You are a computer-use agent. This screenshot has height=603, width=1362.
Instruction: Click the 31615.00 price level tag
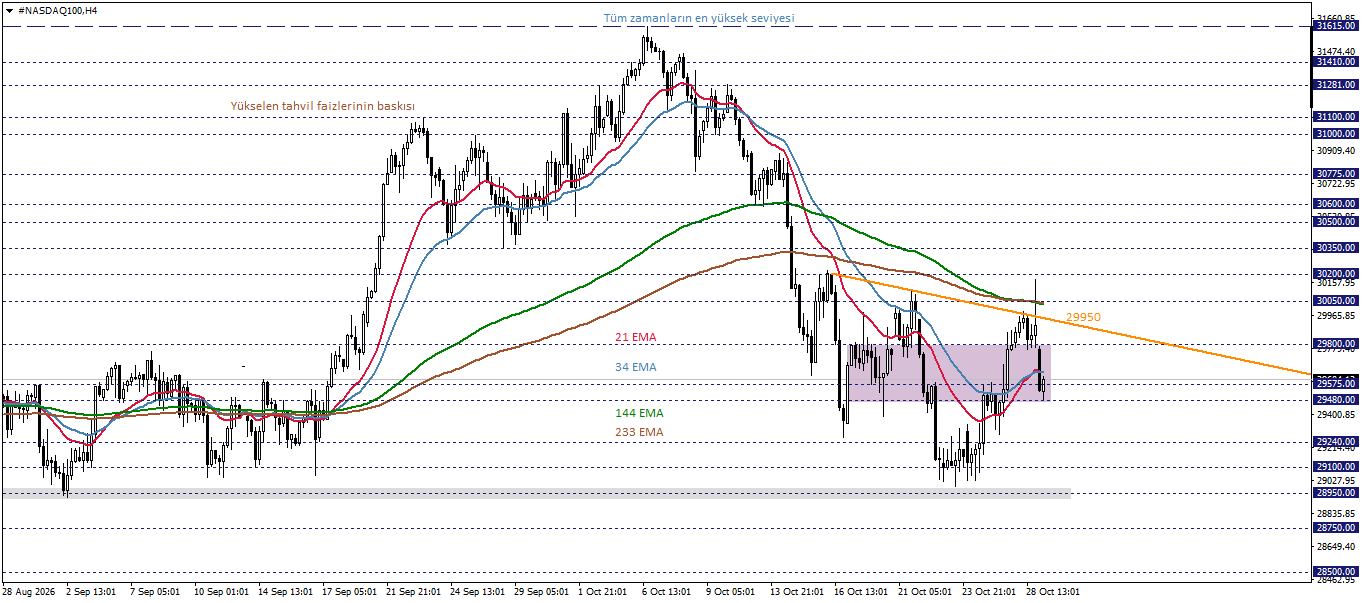pos(1335,26)
